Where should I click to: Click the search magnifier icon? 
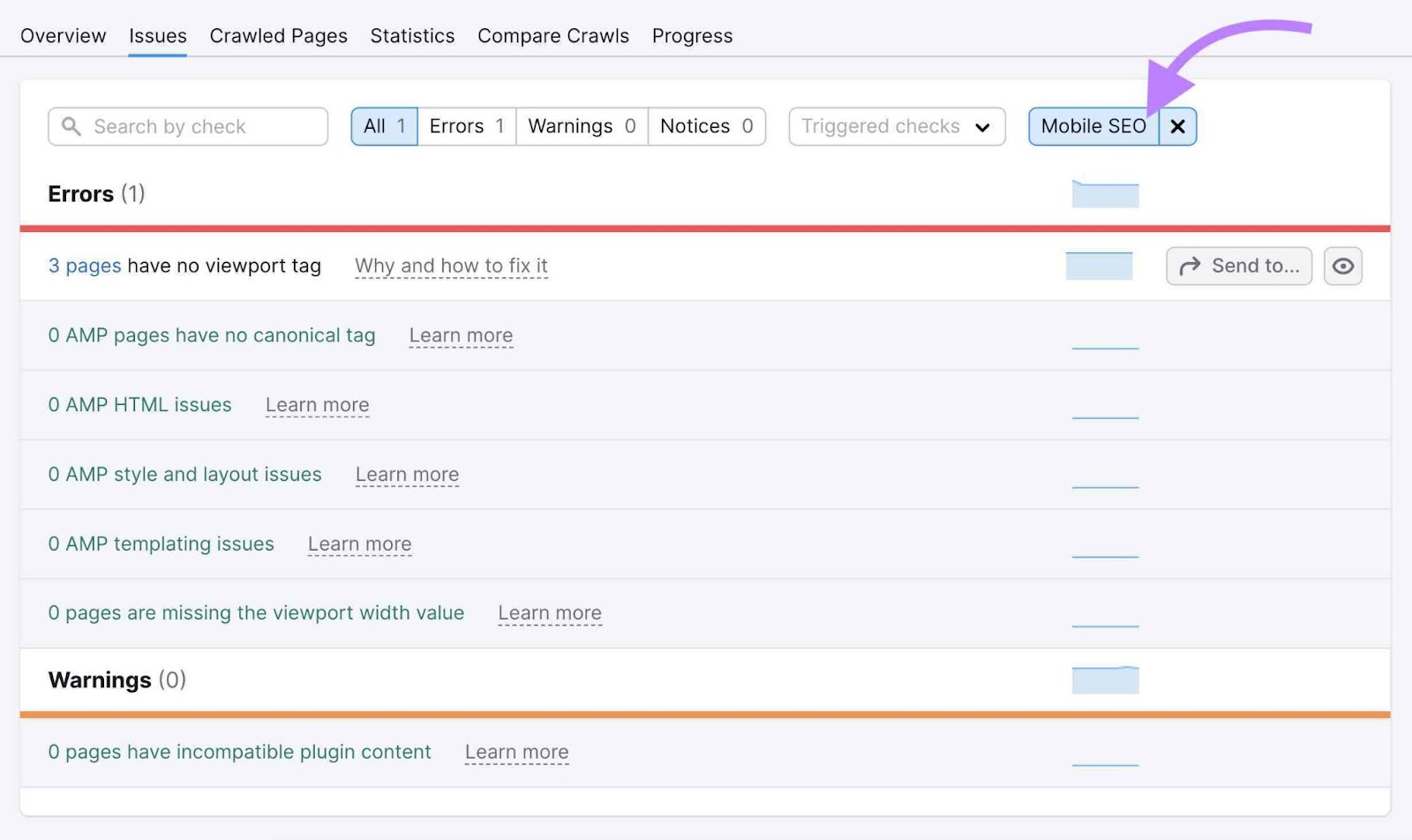coord(71,126)
